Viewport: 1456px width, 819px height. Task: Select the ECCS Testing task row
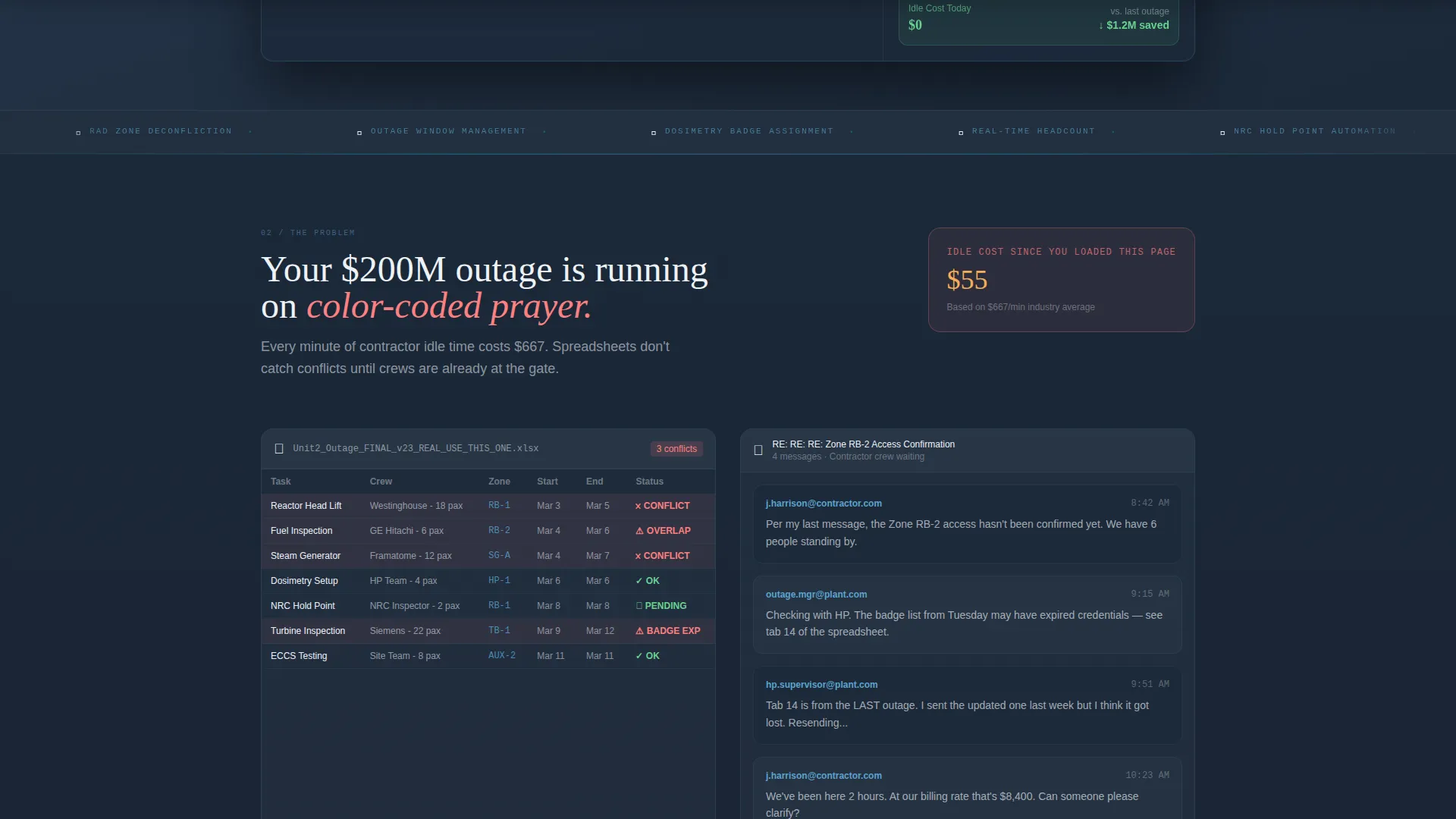tap(488, 656)
